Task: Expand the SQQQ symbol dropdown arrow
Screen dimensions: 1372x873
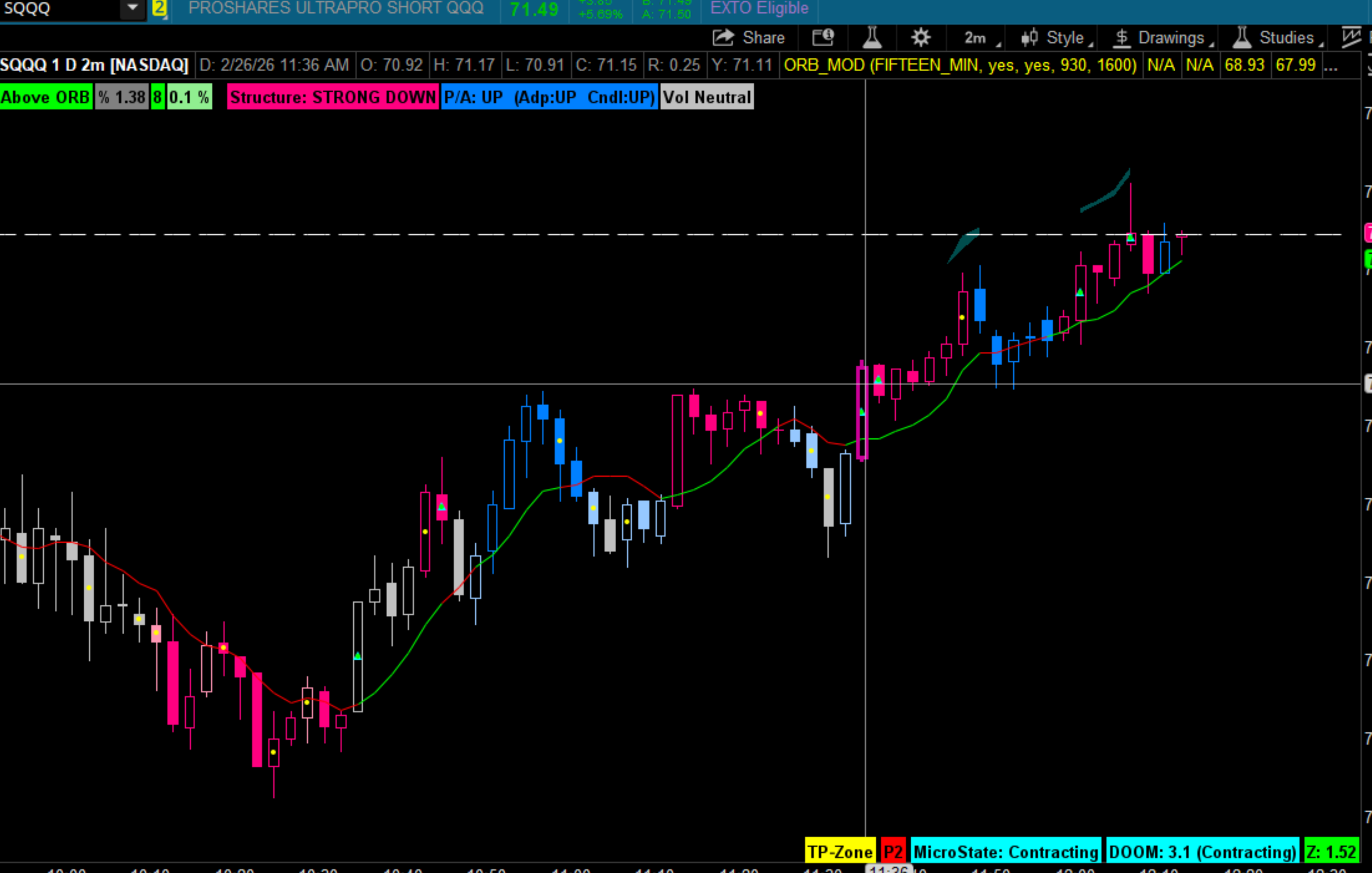Action: [133, 8]
